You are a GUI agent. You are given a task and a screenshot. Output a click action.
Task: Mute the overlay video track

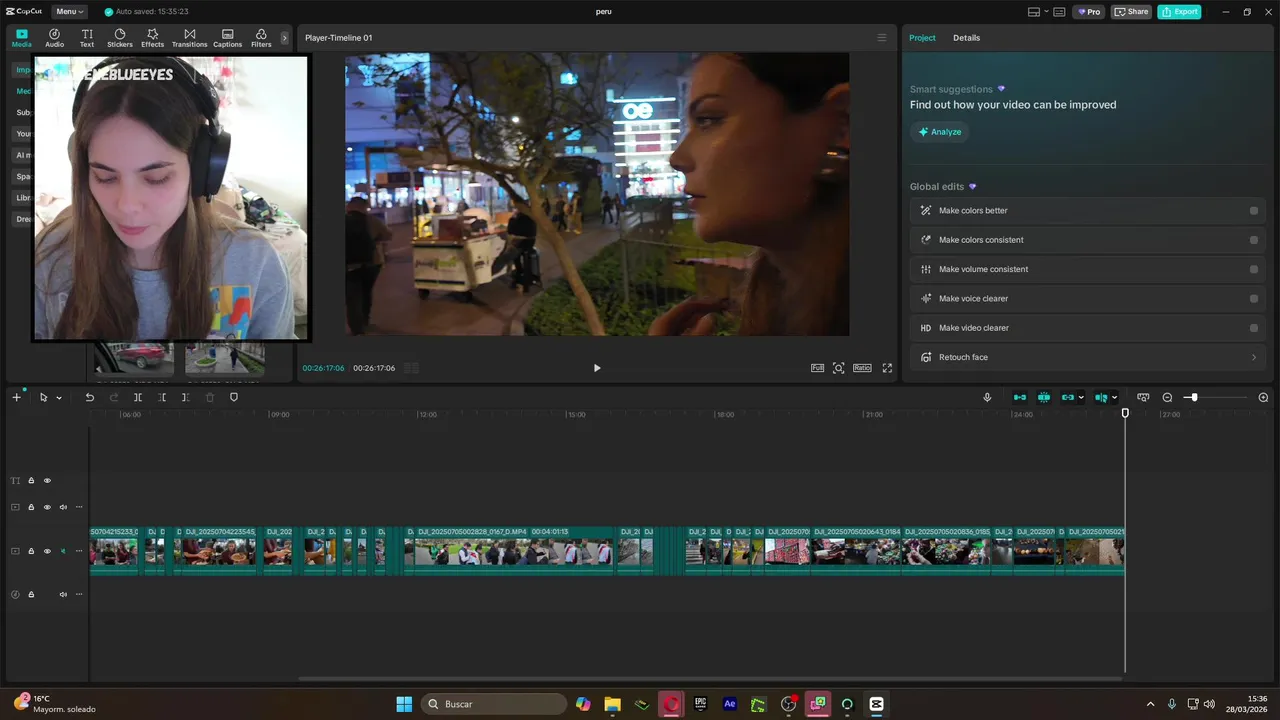click(x=63, y=507)
